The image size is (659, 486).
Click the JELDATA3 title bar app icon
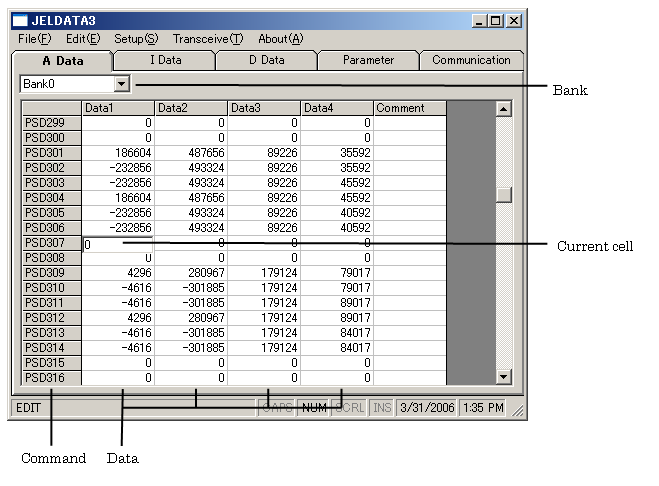pos(21,20)
